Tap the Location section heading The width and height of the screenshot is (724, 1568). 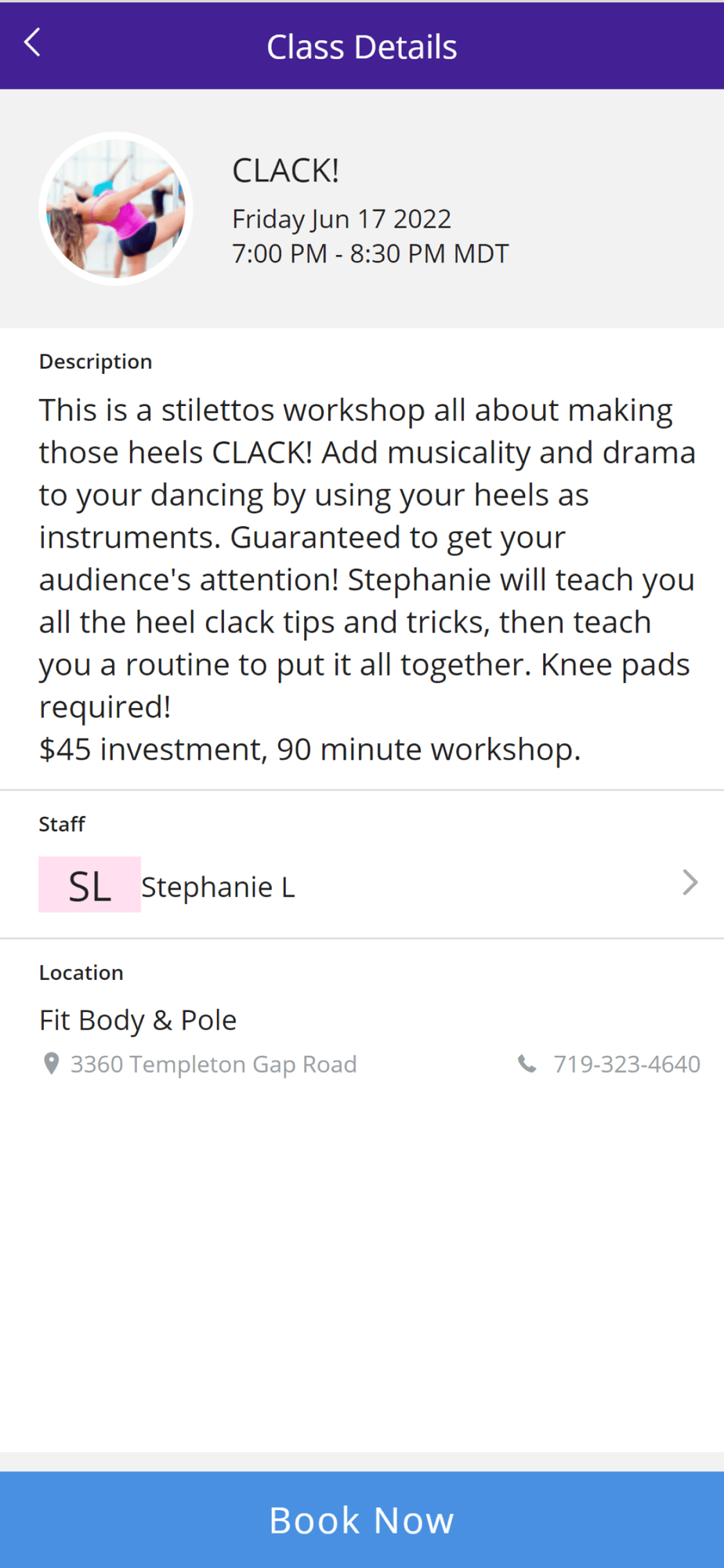(x=81, y=972)
